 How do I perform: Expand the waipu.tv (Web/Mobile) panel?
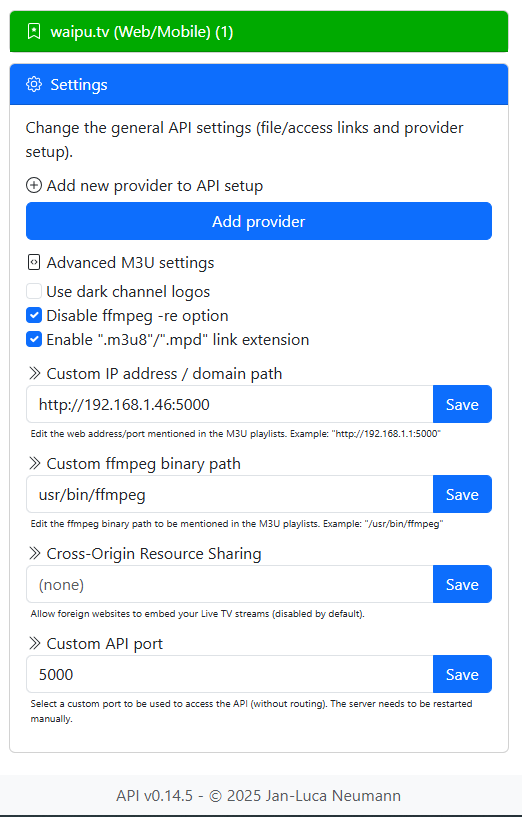259,32
